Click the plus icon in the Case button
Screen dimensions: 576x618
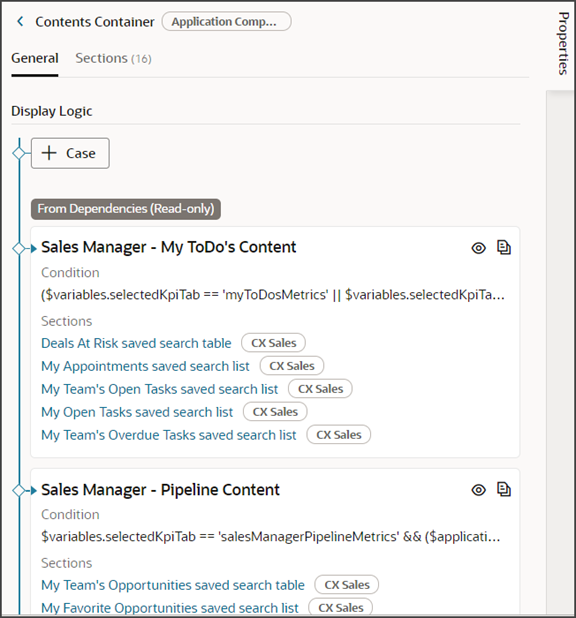pos(49,153)
